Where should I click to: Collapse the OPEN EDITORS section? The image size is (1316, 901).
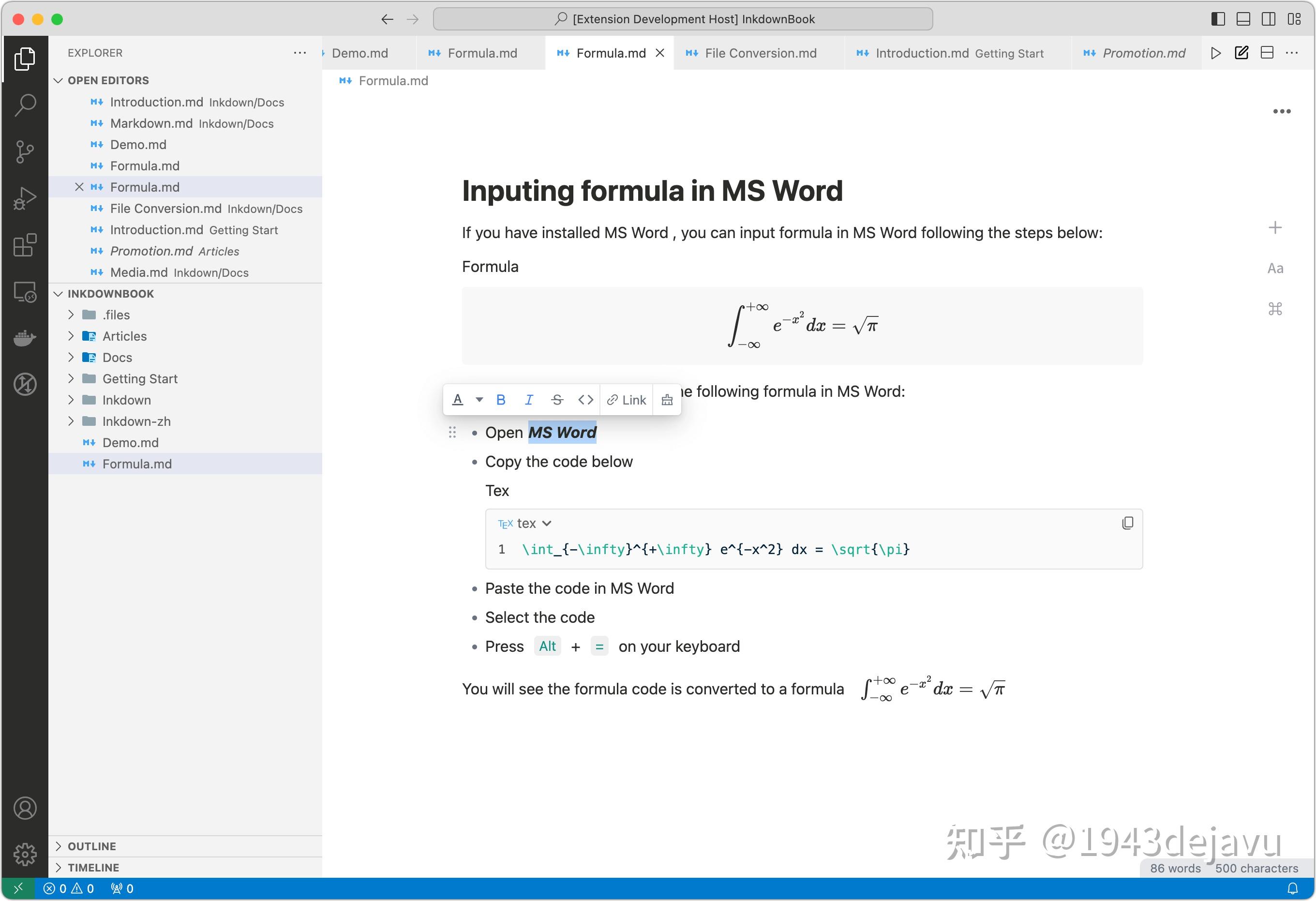[59, 80]
